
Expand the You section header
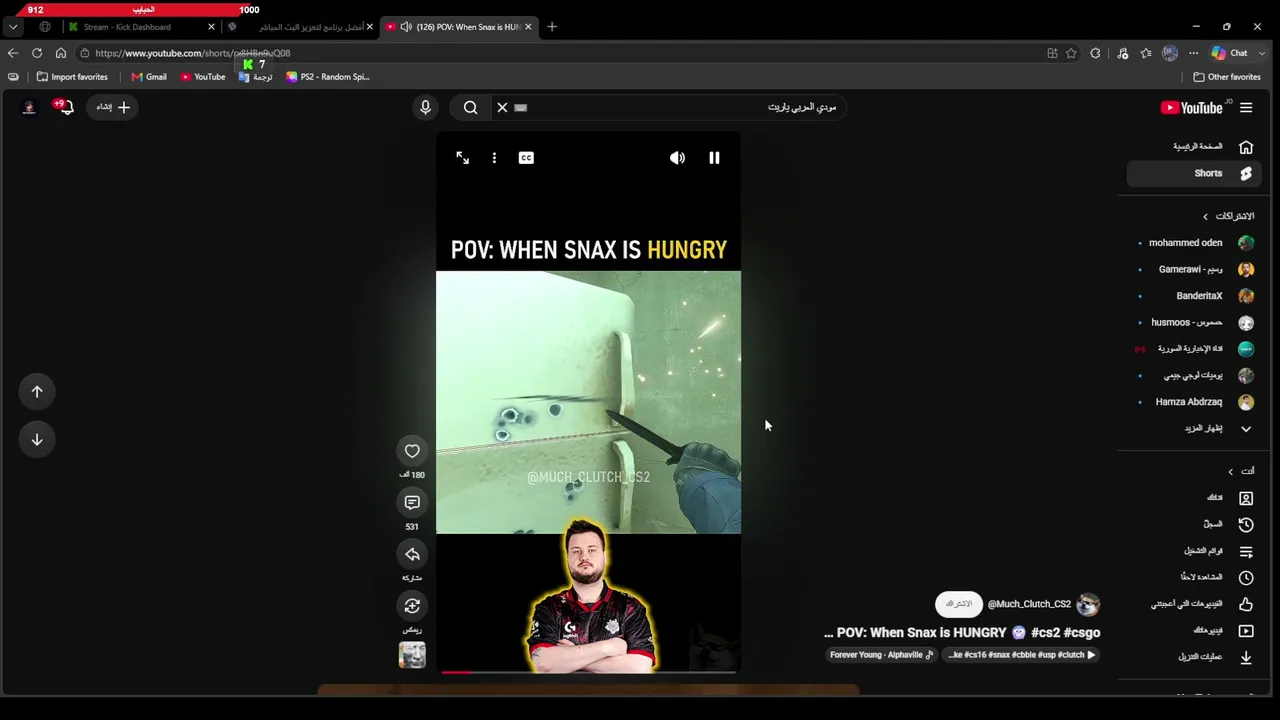tap(1241, 471)
